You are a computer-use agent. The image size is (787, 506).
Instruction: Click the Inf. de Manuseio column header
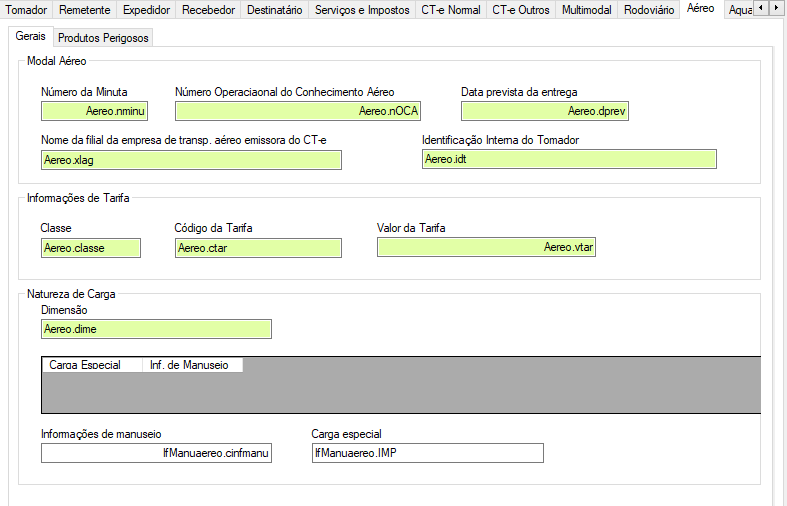coord(189,365)
